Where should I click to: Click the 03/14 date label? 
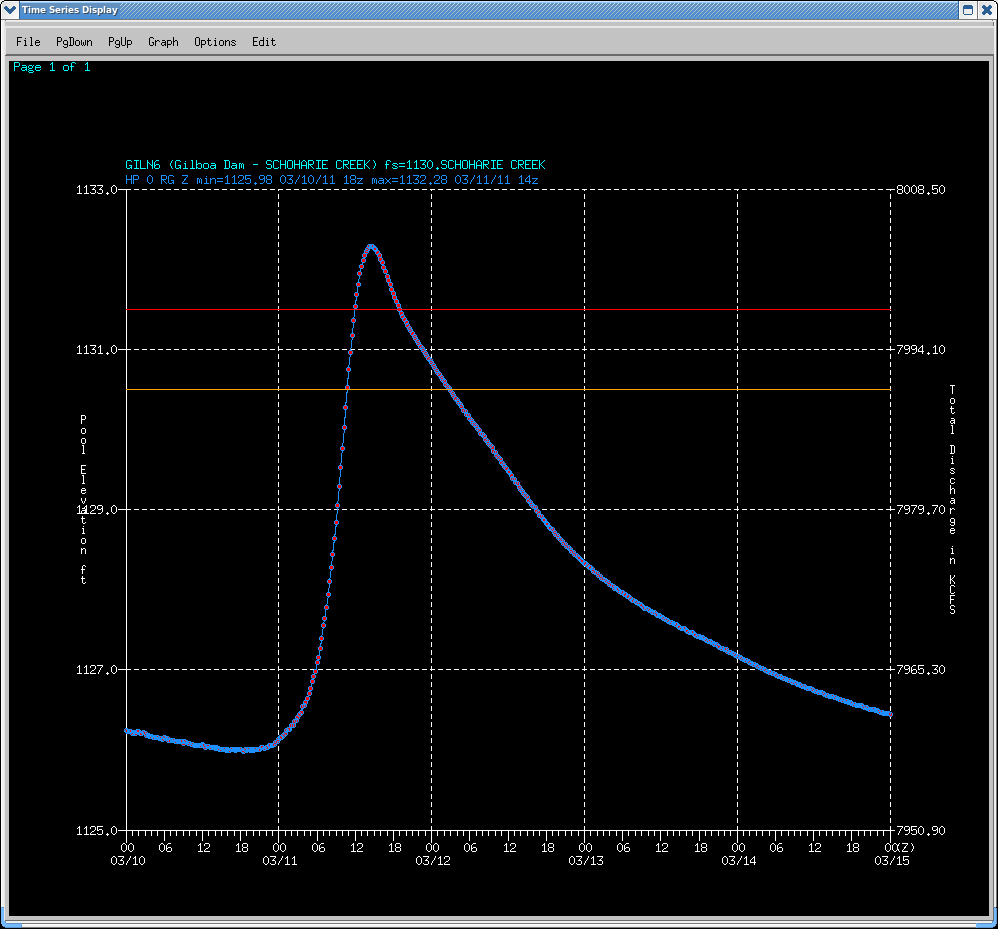[x=738, y=861]
